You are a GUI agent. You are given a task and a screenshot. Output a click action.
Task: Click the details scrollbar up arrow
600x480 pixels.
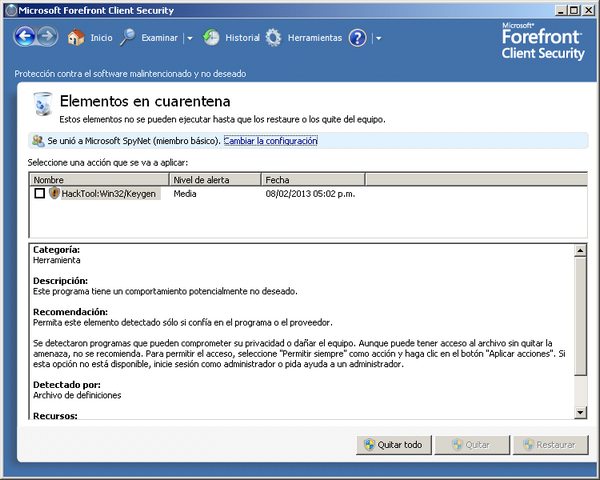point(580,251)
